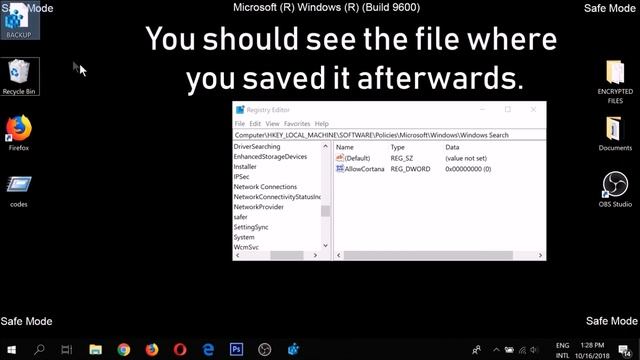Click the Registry Editor title bar icon
640x360 pixels.
point(240,110)
